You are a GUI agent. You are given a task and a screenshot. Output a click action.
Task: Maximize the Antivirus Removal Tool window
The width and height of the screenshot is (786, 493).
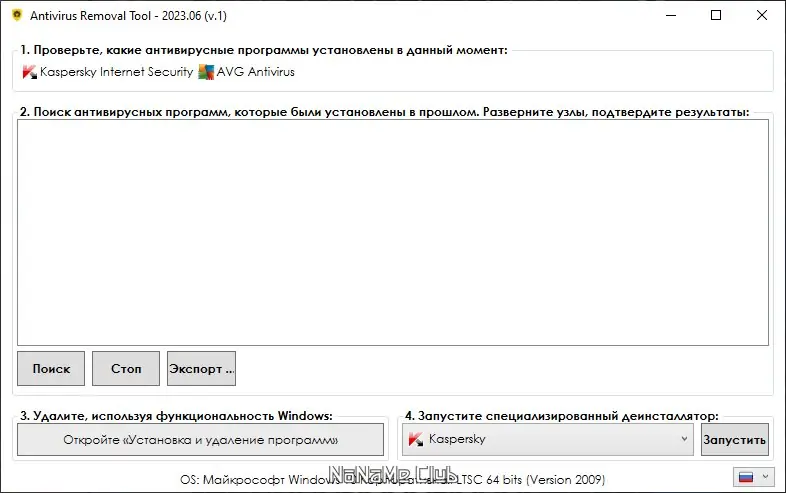click(716, 16)
